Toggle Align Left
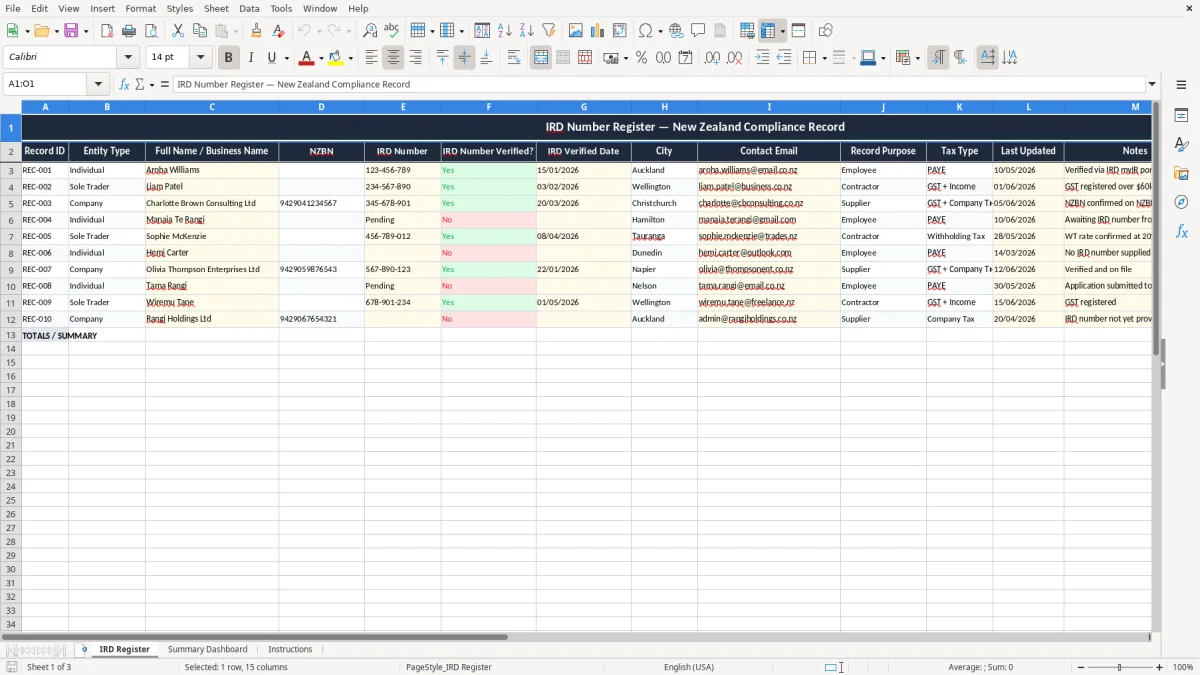Image resolution: width=1200 pixels, height=675 pixels. point(371,58)
